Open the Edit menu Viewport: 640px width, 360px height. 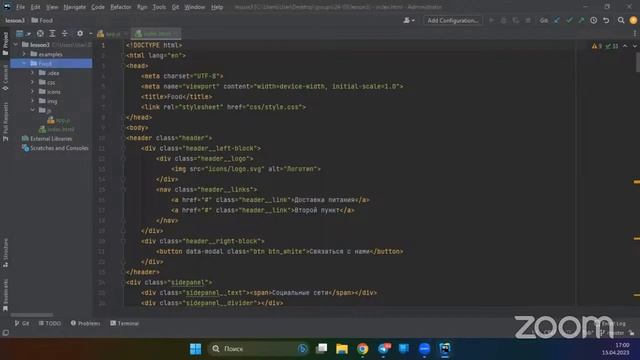[35, 7]
